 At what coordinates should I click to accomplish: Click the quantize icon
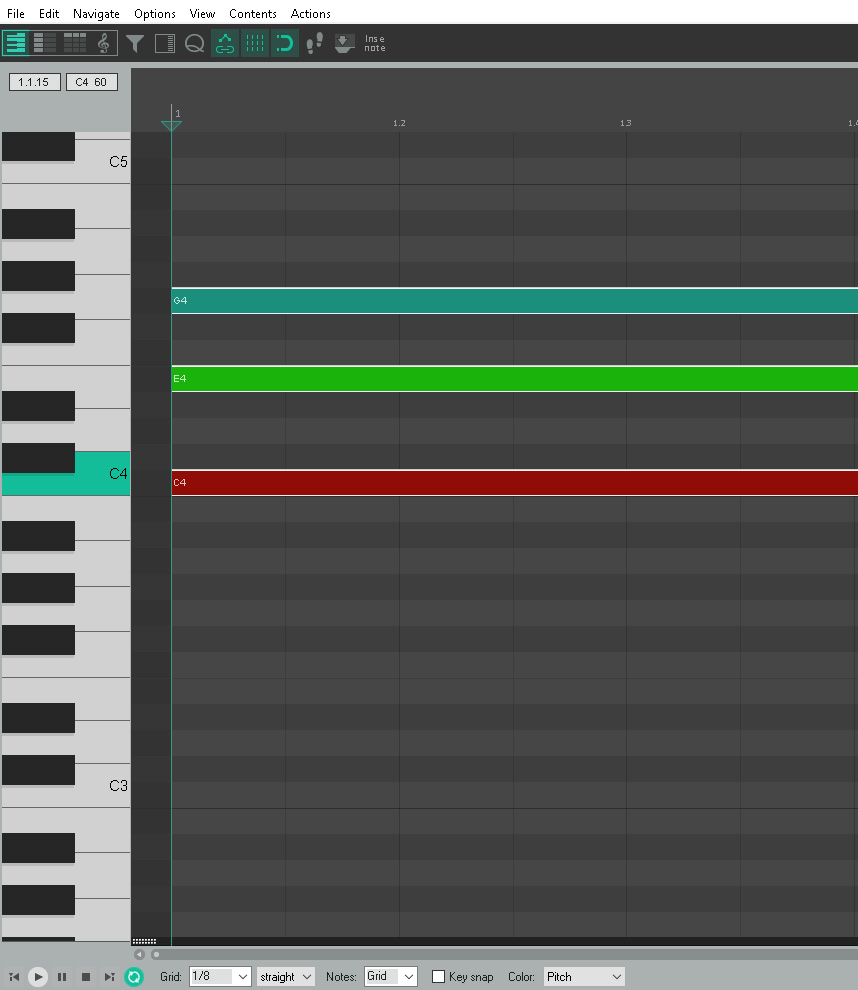[195, 43]
